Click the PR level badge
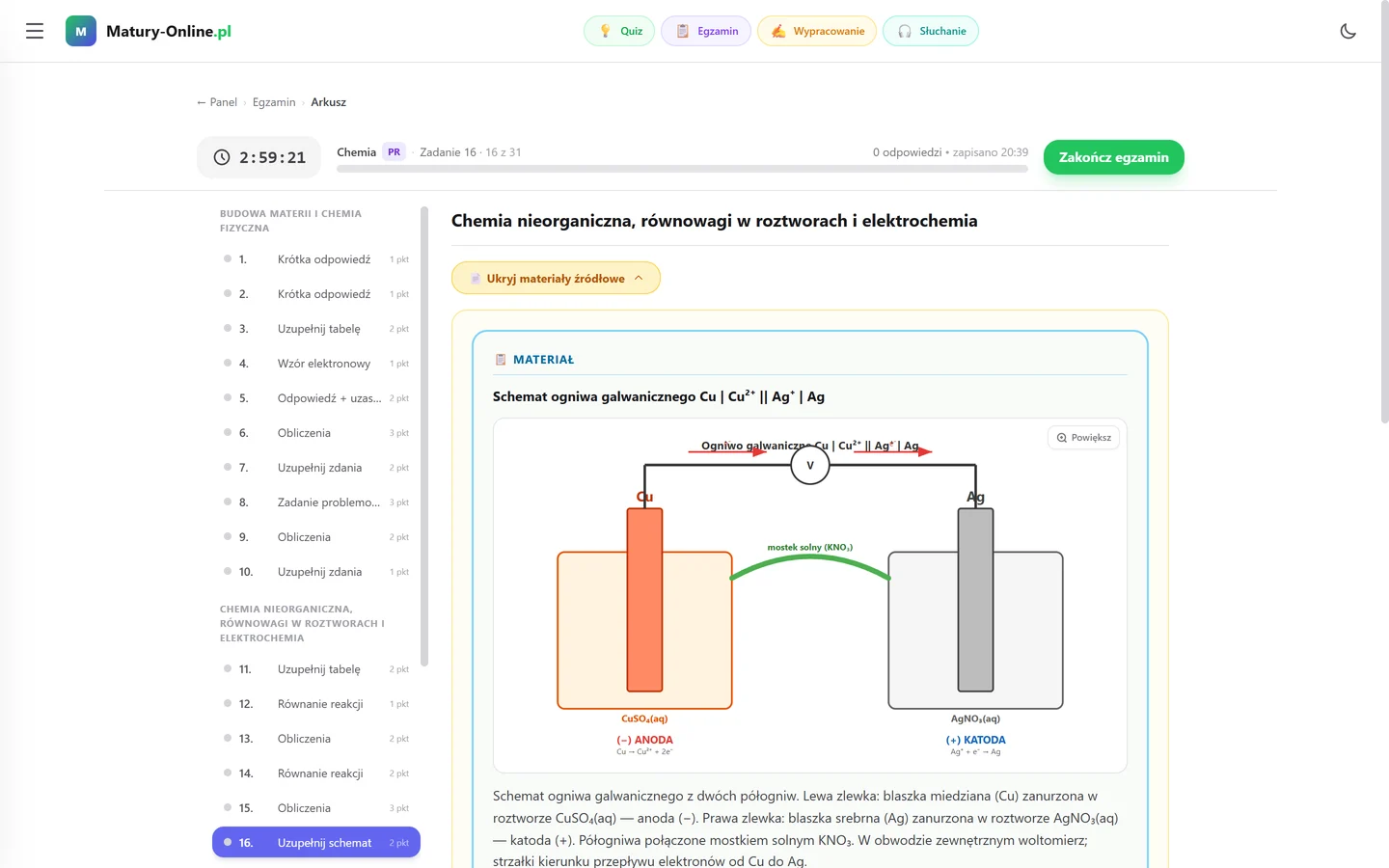 (x=394, y=152)
